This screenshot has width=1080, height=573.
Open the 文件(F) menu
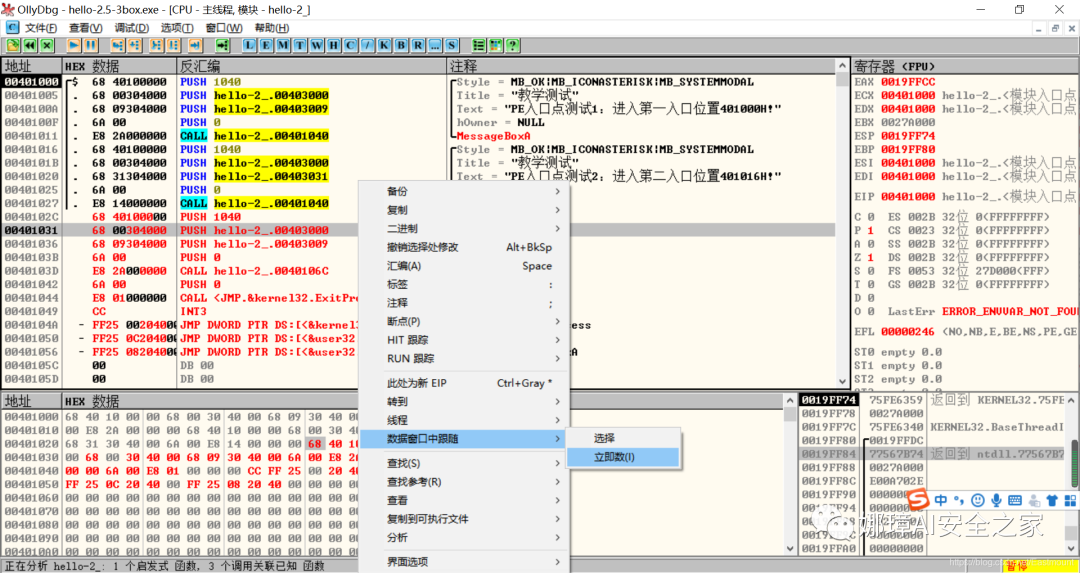41,28
